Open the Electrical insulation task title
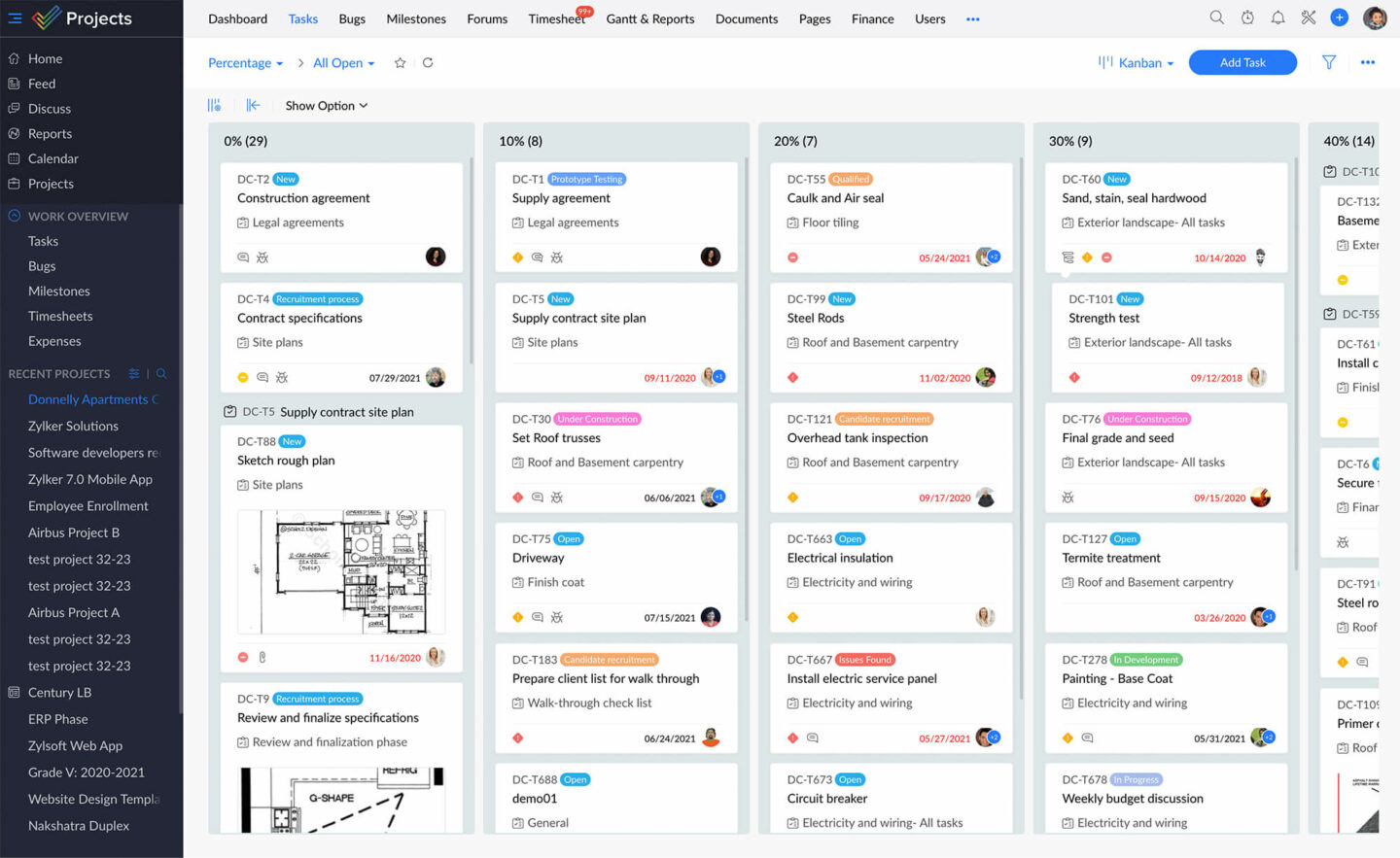This screenshot has width=1400, height=858. pos(840,558)
